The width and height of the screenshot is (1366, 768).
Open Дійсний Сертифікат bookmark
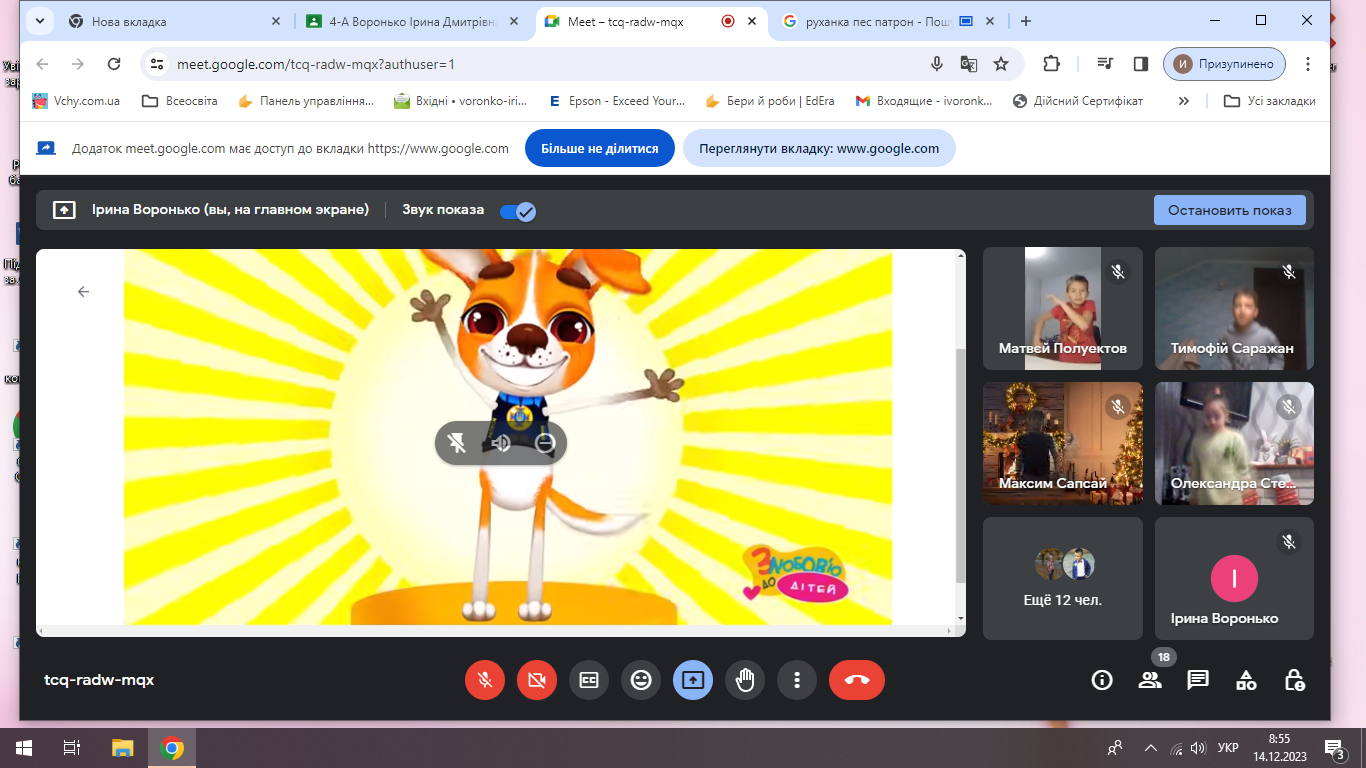1078,101
